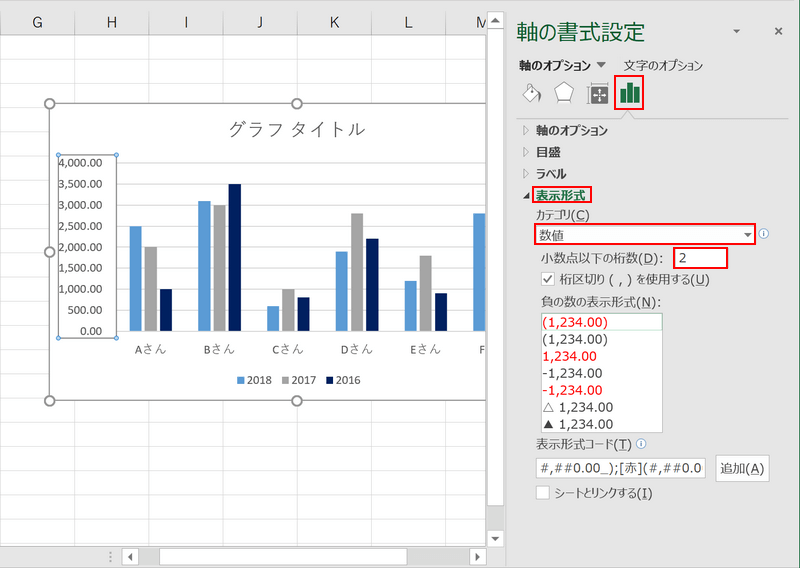Screen dimensions: 800x568
Task: Click the 小数点以下の桁数 input field
Action: click(699, 258)
